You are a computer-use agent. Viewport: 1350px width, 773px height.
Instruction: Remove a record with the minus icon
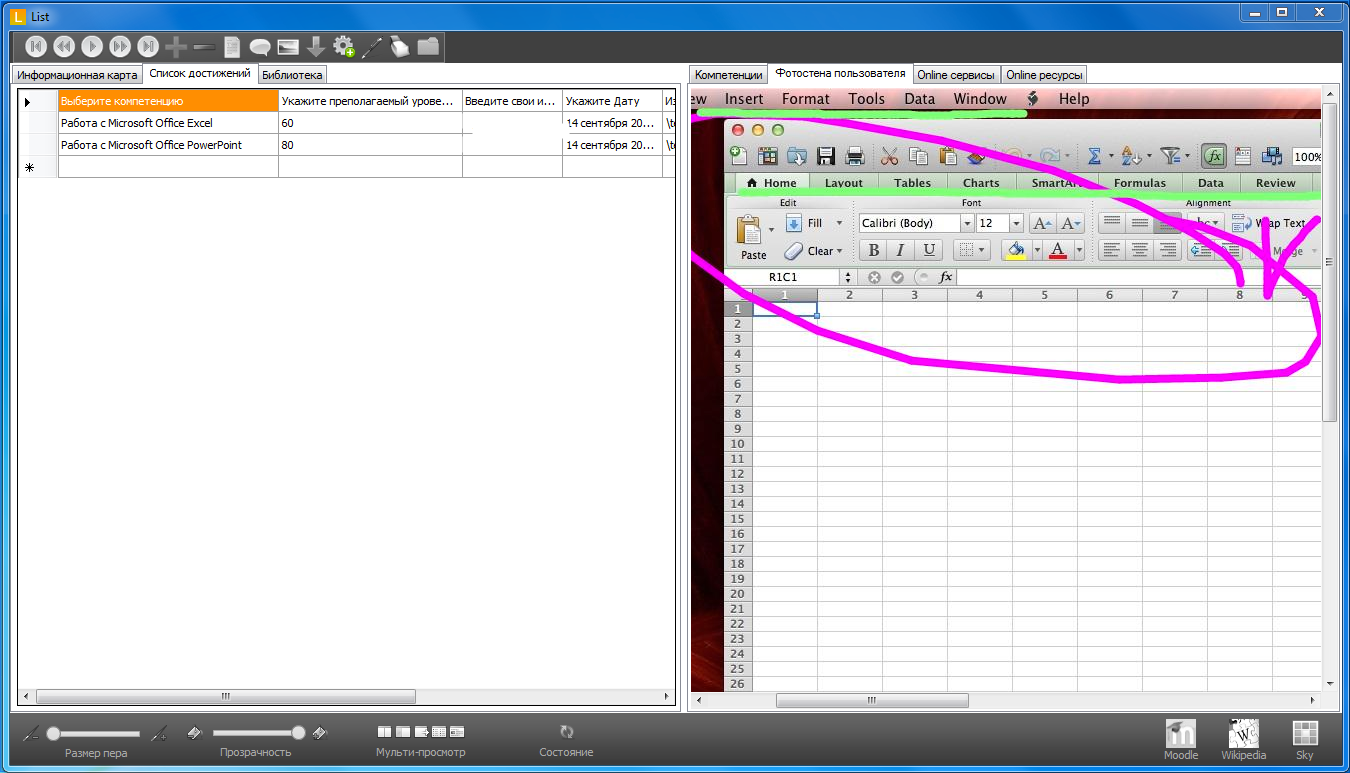pyautogui.click(x=204, y=46)
